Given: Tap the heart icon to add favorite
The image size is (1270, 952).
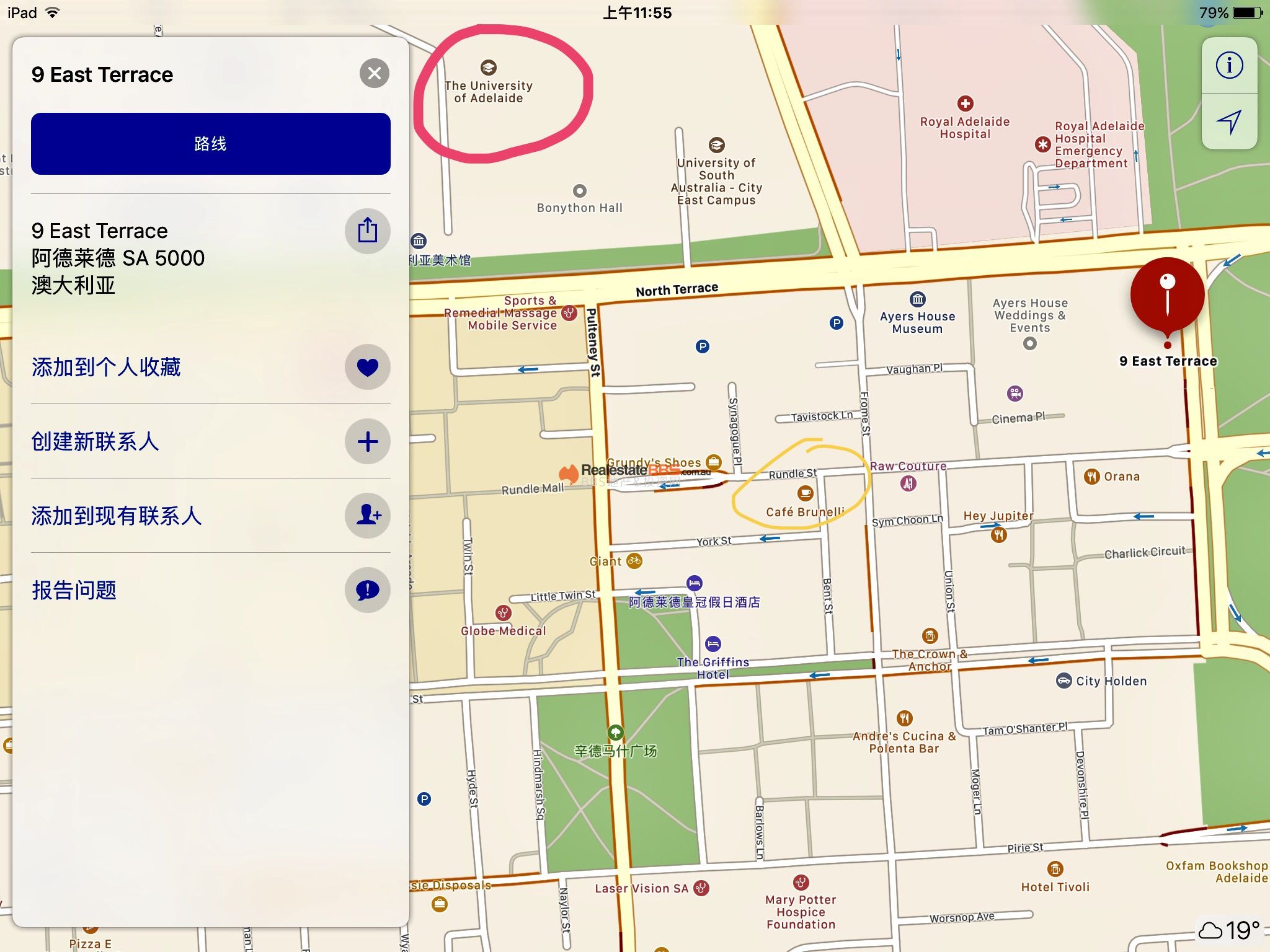Looking at the screenshot, I should (367, 367).
